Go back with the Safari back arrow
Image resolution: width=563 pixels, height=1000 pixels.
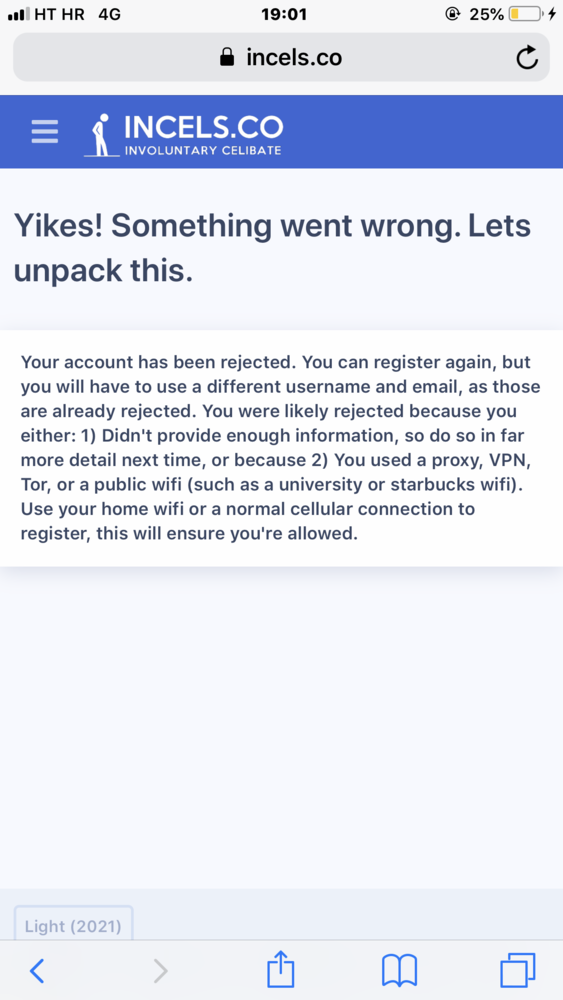pos(37,971)
